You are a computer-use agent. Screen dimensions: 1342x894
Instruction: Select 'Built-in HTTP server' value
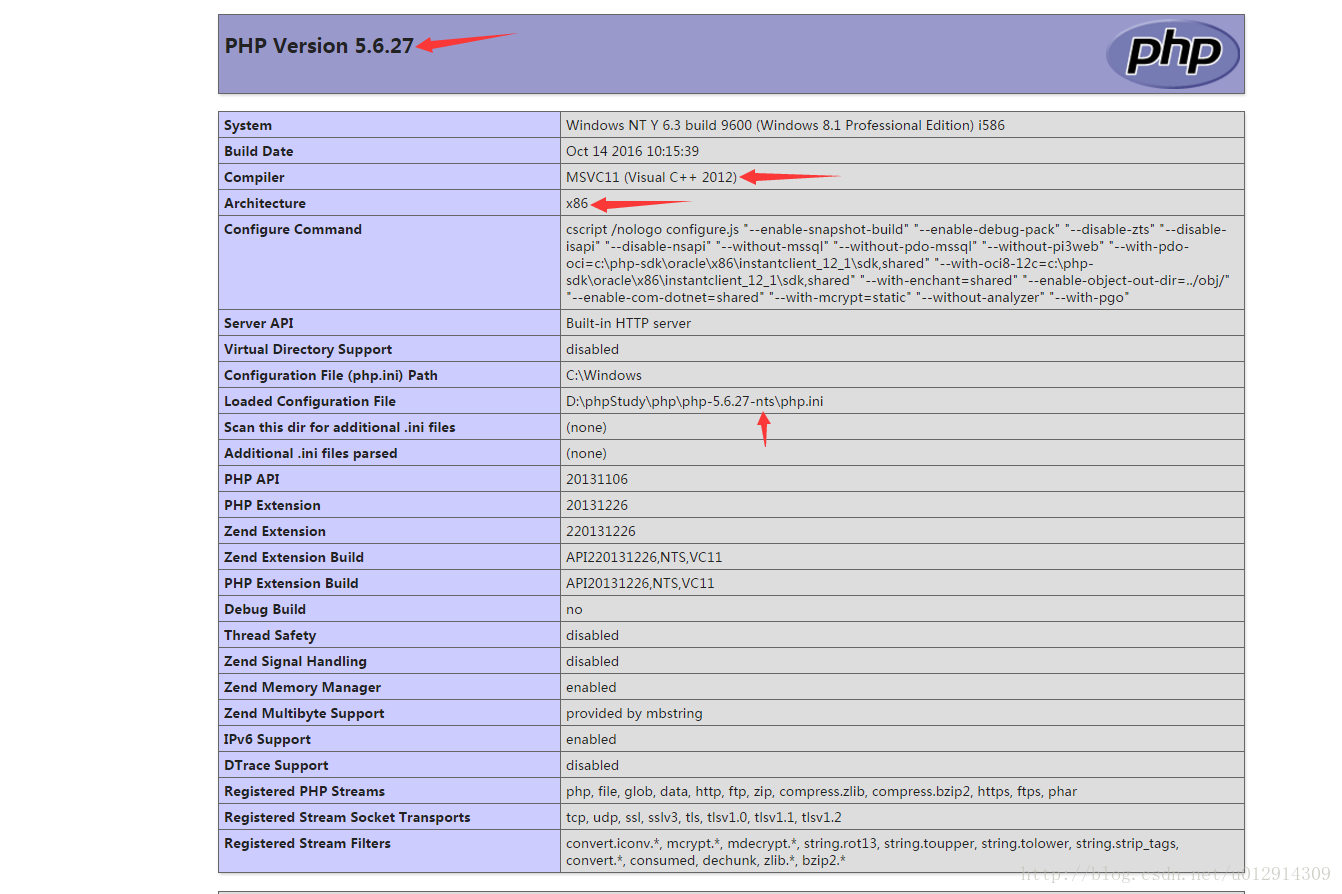pyautogui.click(x=628, y=323)
